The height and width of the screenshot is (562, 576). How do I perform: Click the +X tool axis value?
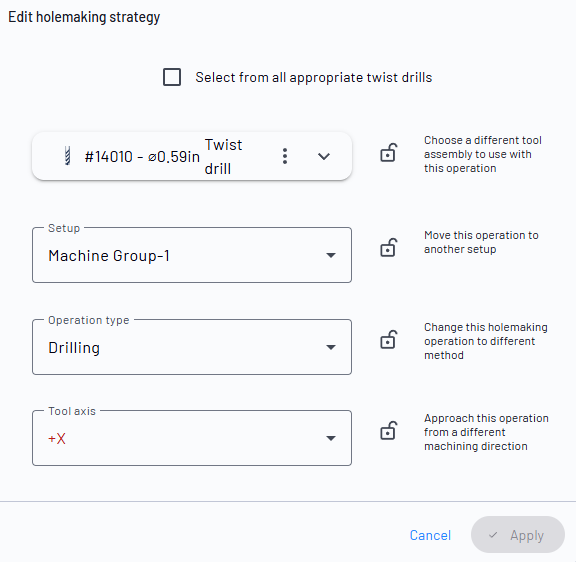pos(57,439)
